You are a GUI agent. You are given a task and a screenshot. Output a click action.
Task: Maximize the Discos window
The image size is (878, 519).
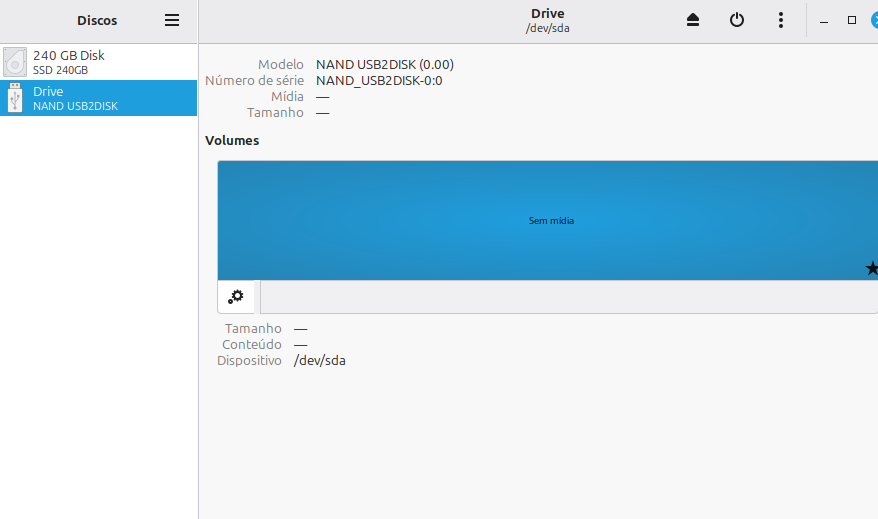(x=852, y=21)
